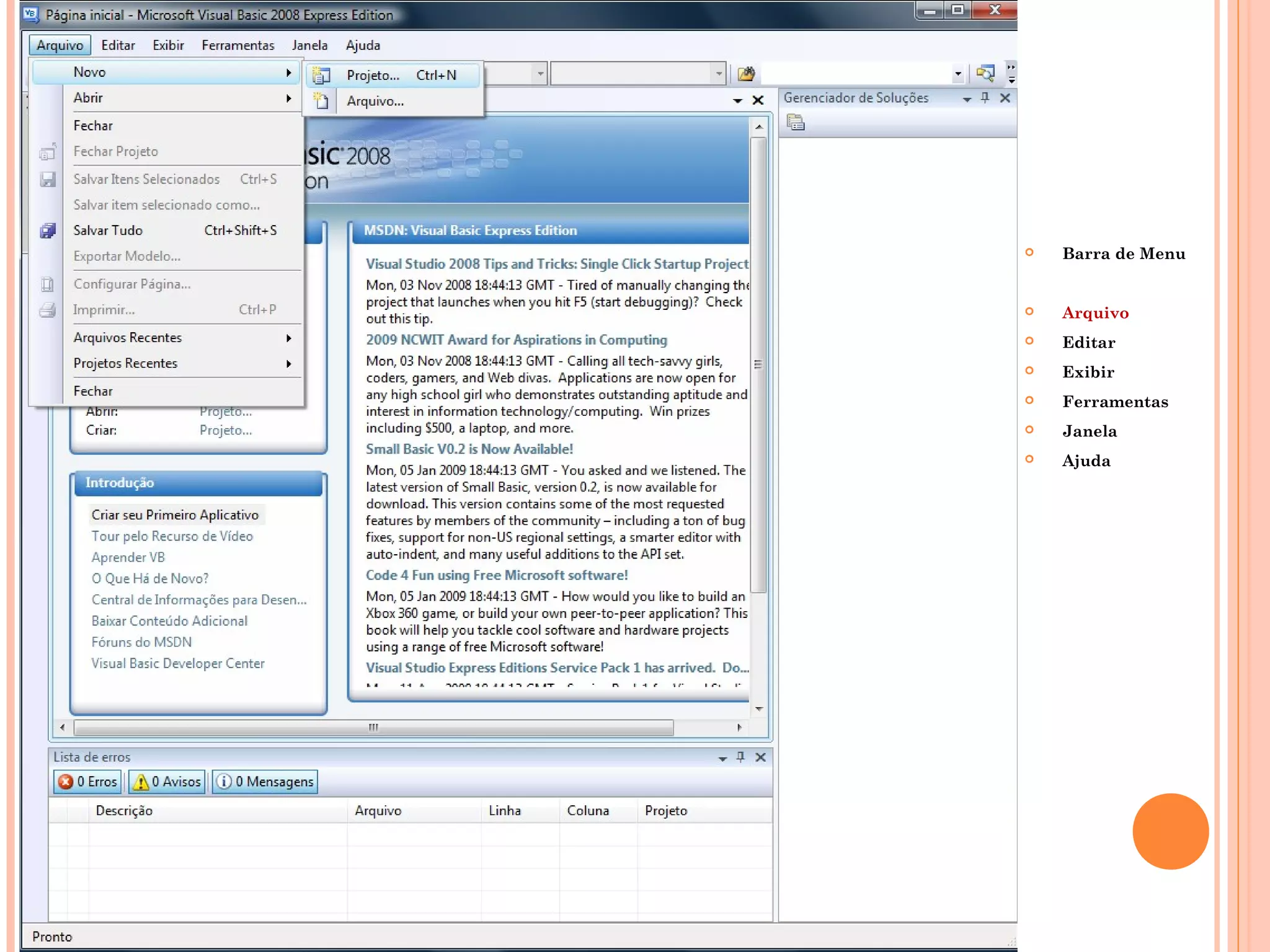Open the Ferramentas menu
Screen dimensions: 1270x952
click(238, 45)
